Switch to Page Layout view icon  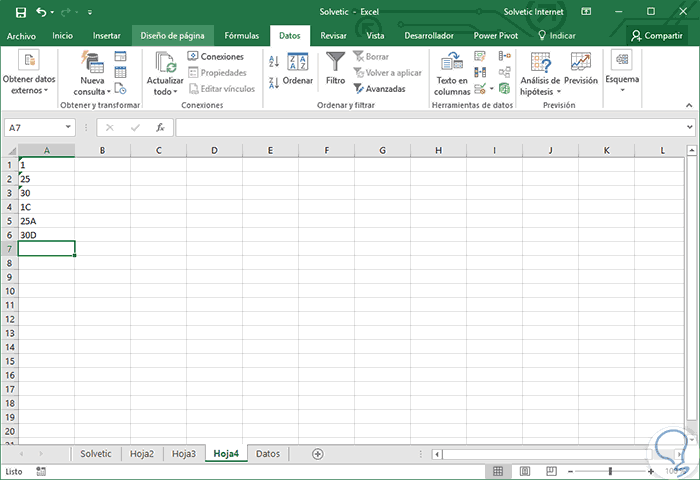pyautogui.click(x=525, y=471)
